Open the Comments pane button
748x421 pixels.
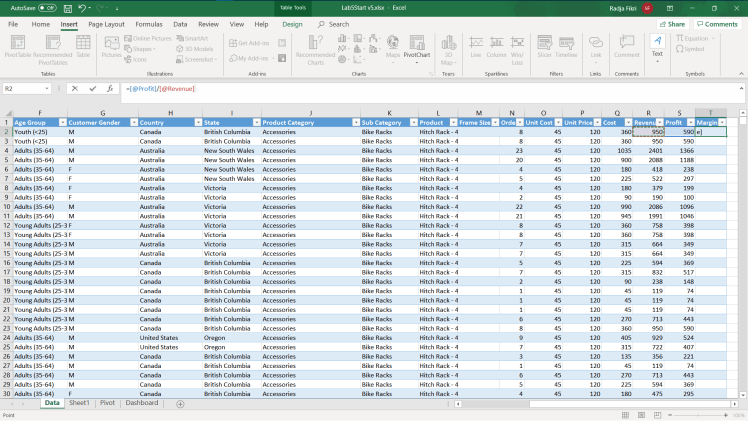coord(717,23)
